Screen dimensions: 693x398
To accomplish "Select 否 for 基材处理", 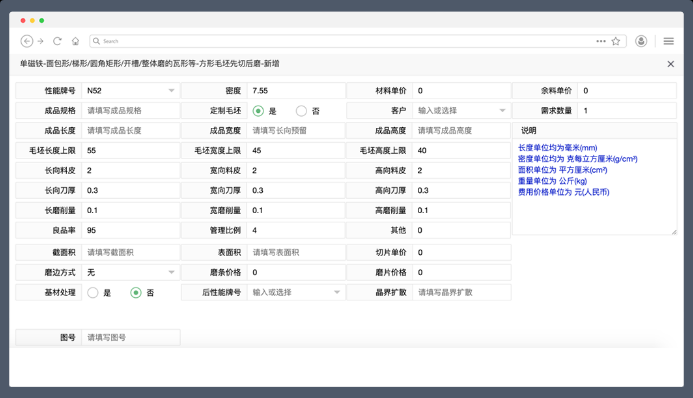I will (x=136, y=292).
